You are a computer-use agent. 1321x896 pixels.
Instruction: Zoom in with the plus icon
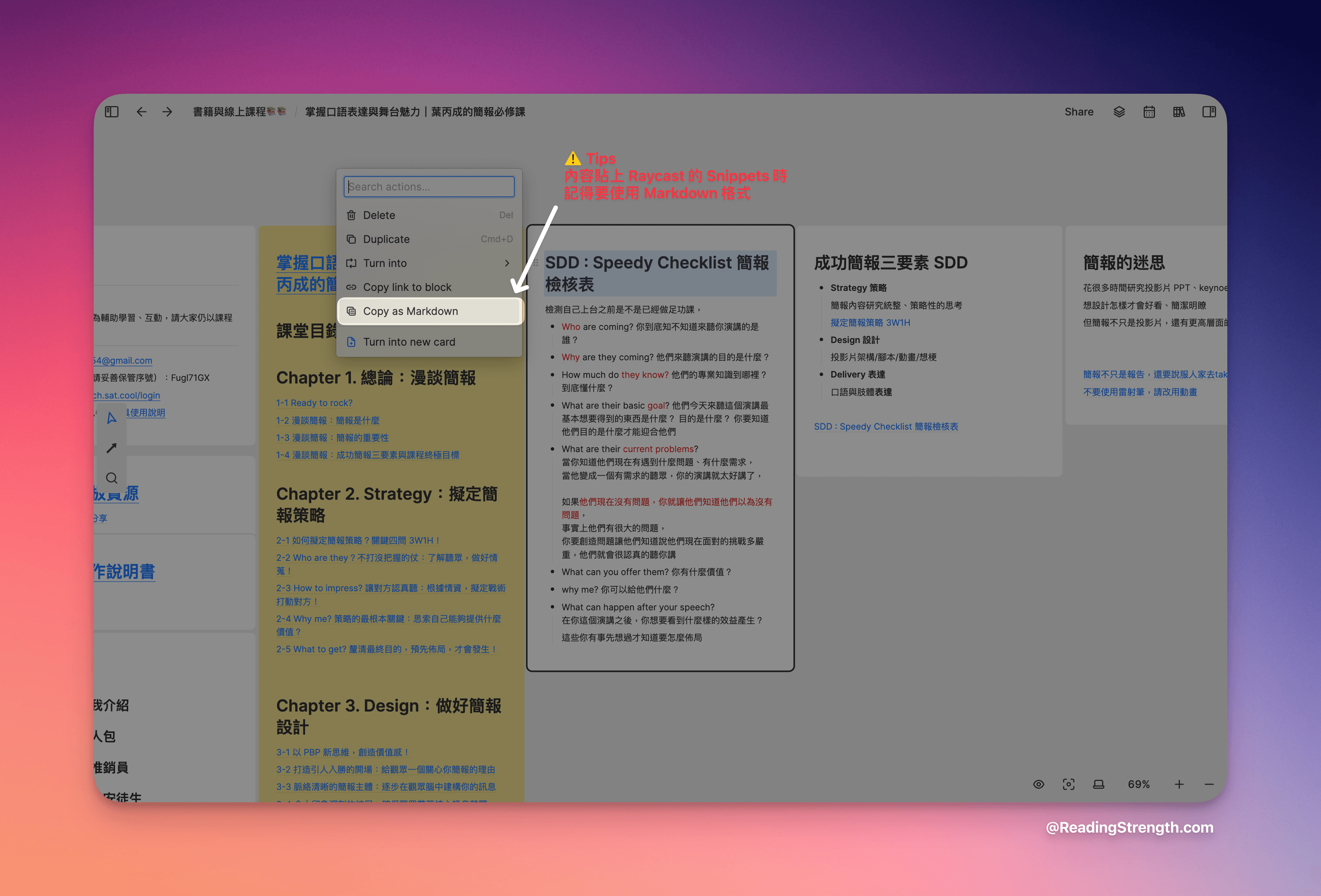[1179, 784]
